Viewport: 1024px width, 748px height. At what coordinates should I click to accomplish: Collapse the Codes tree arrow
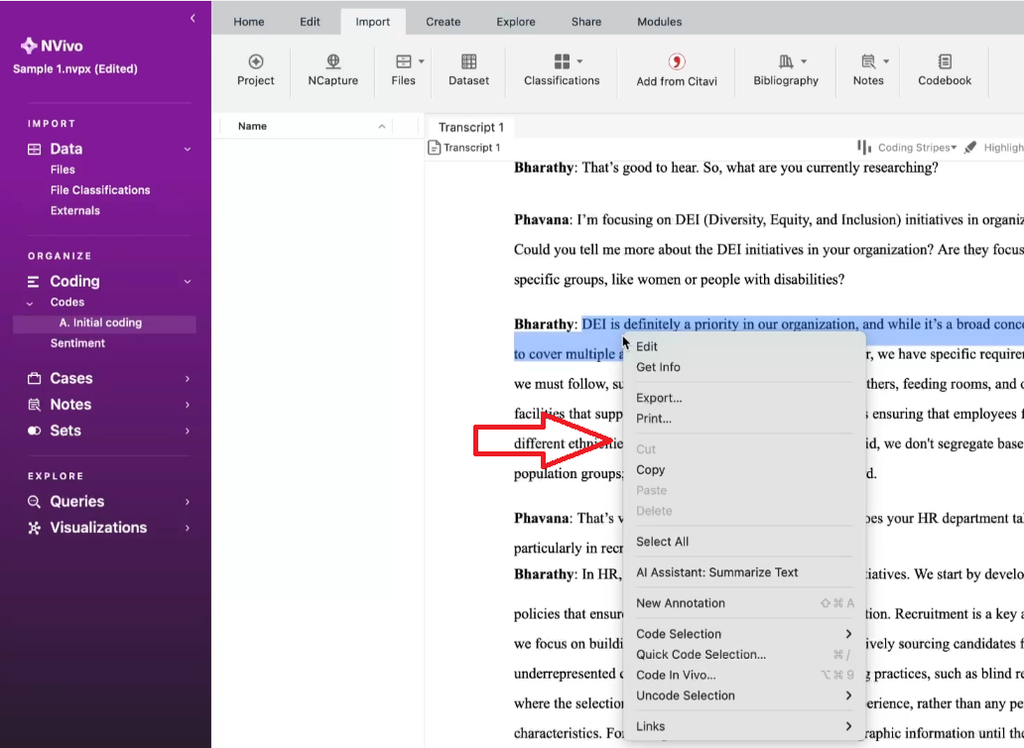pyautogui.click(x=29, y=303)
